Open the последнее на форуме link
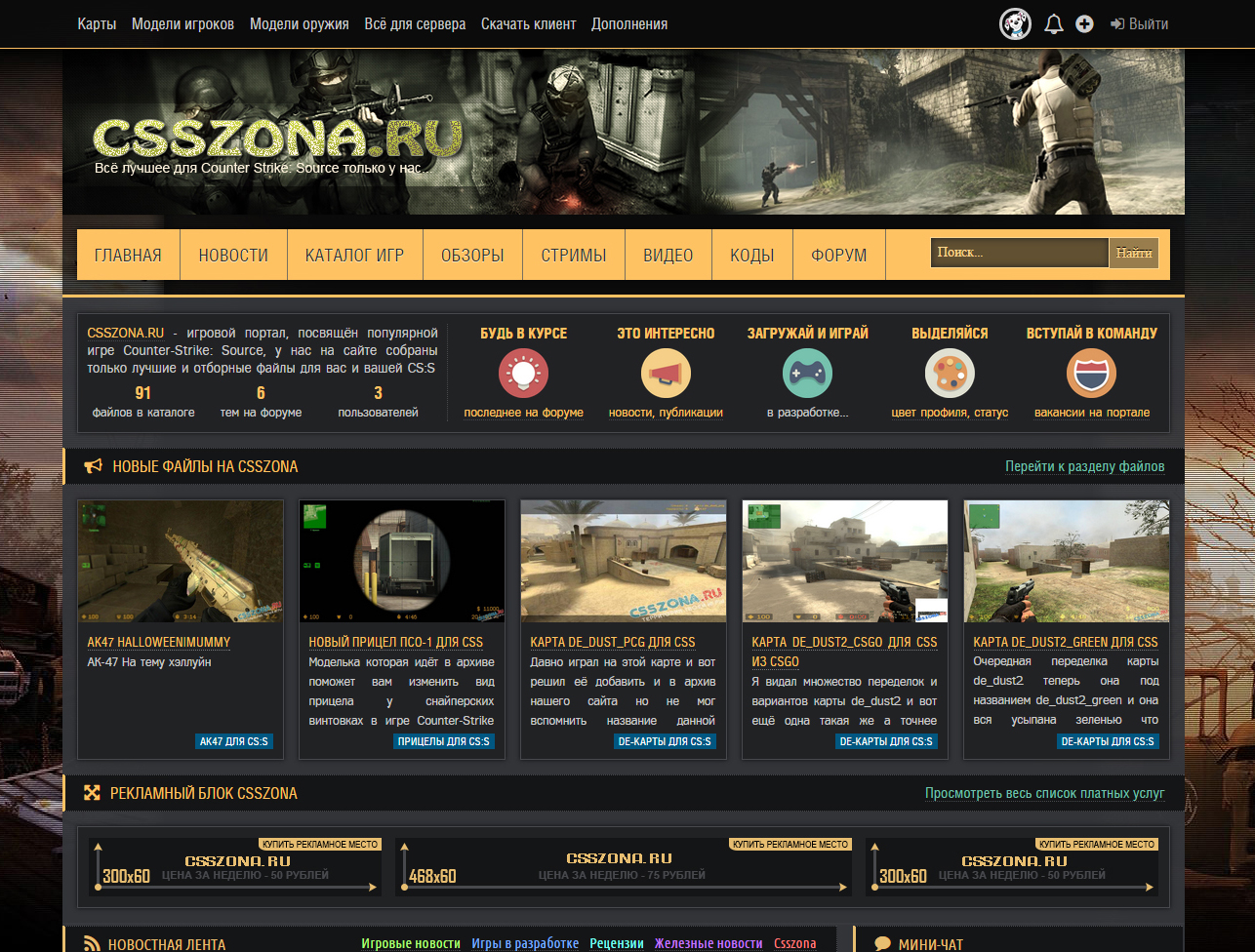 pyautogui.click(x=523, y=413)
